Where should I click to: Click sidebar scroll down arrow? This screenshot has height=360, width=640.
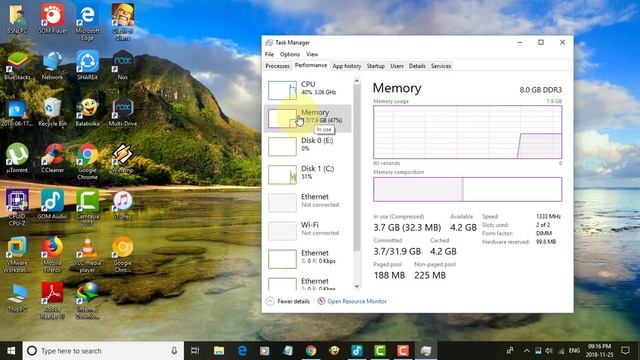point(357,286)
